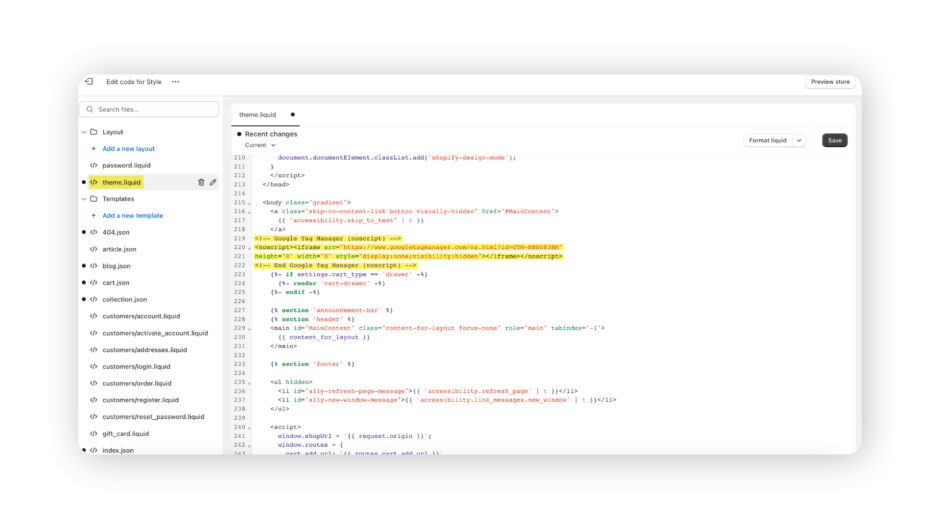The height and width of the screenshot is (529, 940).
Task: Fold the main tag at line 229
Action: 250,329
